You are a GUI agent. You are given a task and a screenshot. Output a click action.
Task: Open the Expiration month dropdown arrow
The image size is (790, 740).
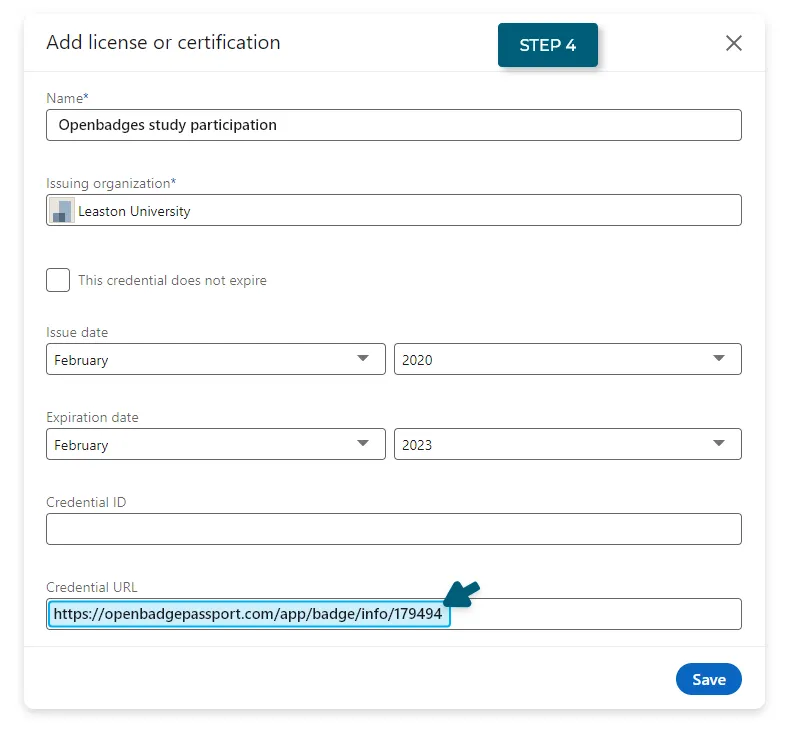[x=363, y=444]
